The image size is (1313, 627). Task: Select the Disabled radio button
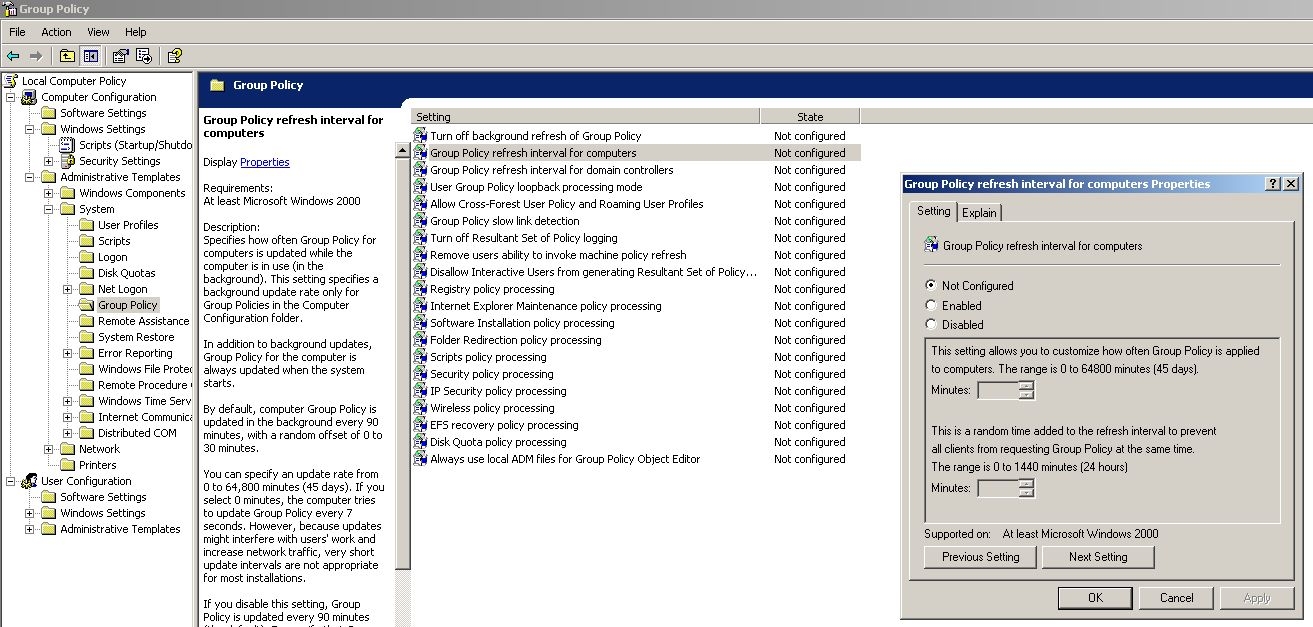click(x=931, y=324)
